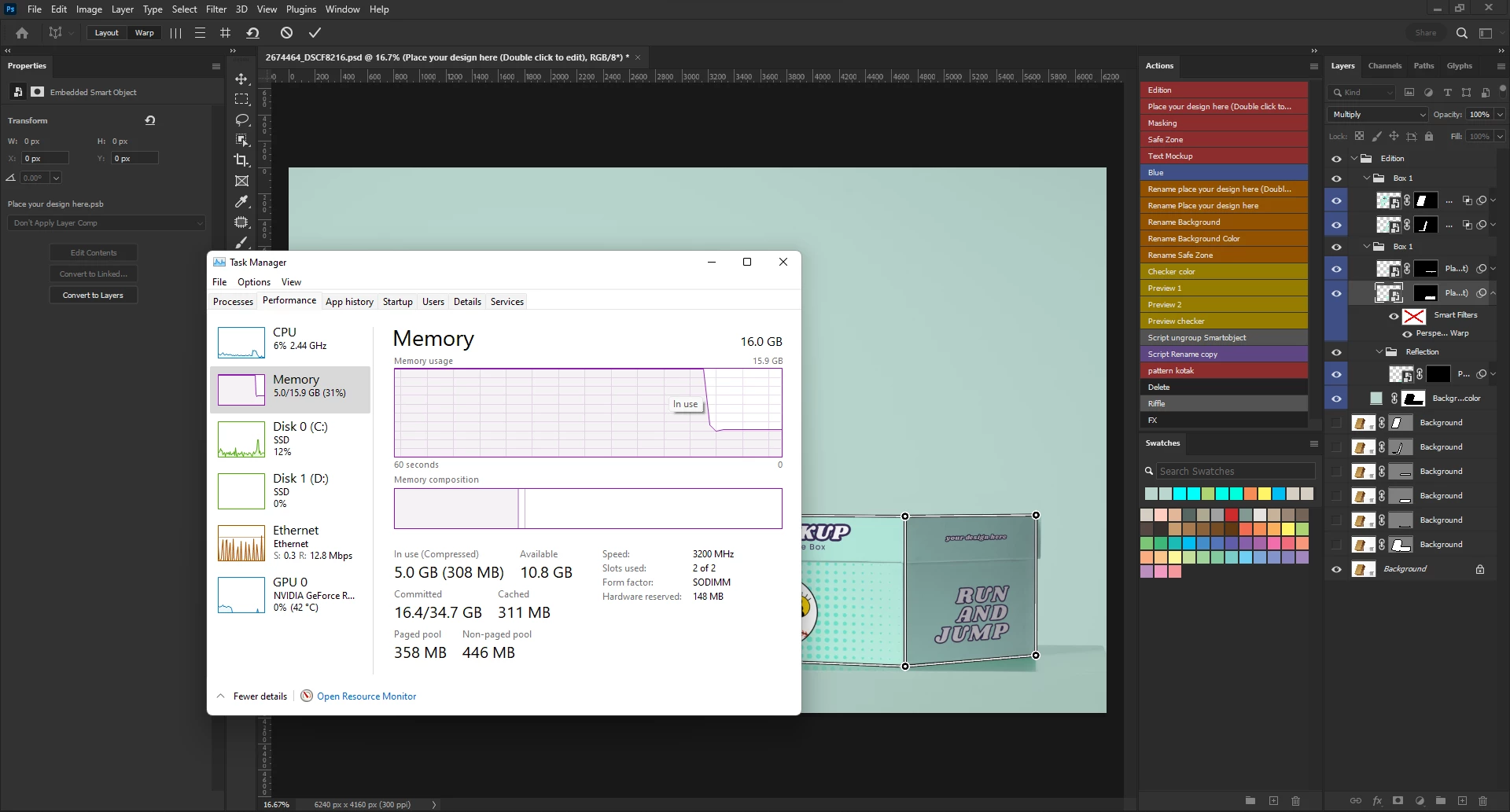Open Photoshop search magnifier icon
The height and width of the screenshot is (812, 1510).
coord(1461,33)
